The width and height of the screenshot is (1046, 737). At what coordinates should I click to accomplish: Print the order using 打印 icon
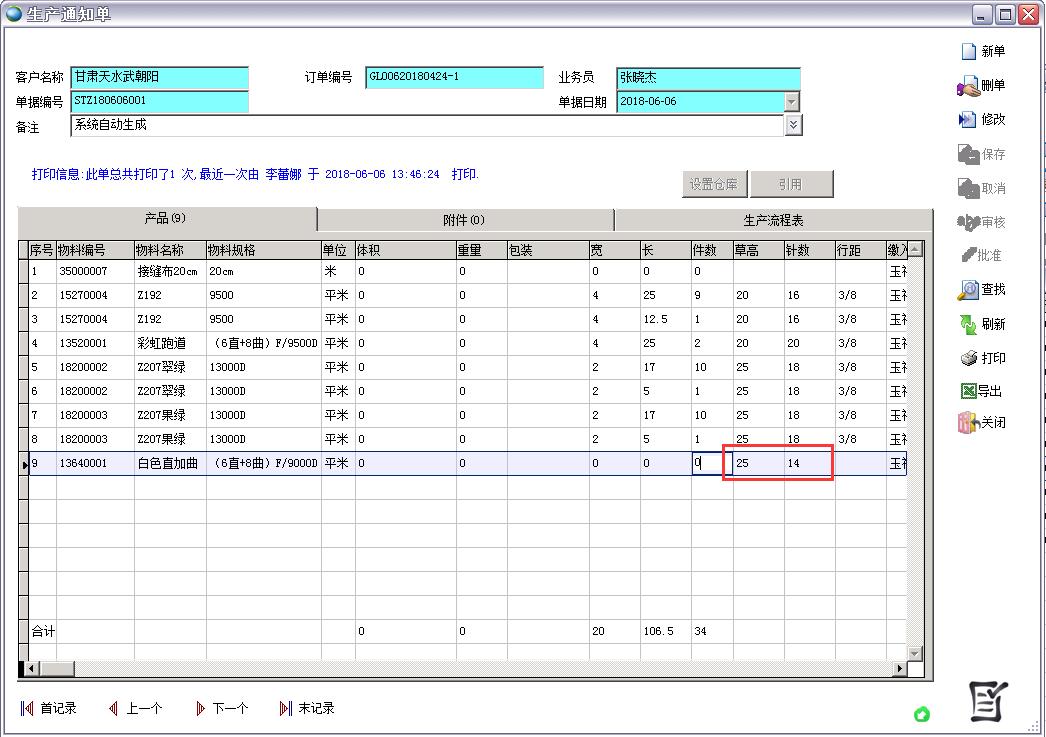[968, 358]
